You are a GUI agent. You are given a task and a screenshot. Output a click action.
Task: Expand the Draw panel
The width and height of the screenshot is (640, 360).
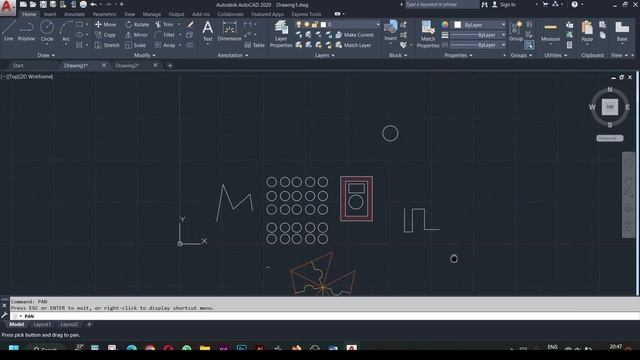pyautogui.click(x=46, y=55)
